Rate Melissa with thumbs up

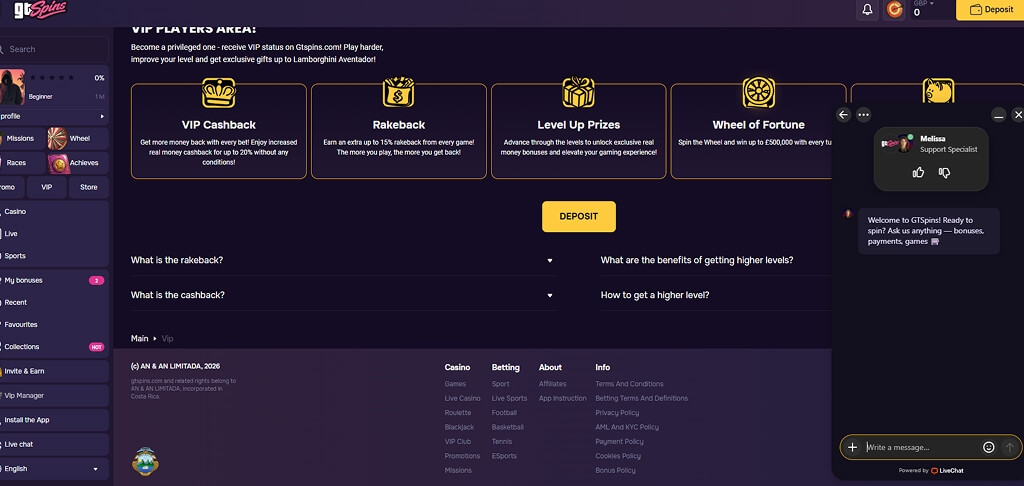pyautogui.click(x=918, y=172)
